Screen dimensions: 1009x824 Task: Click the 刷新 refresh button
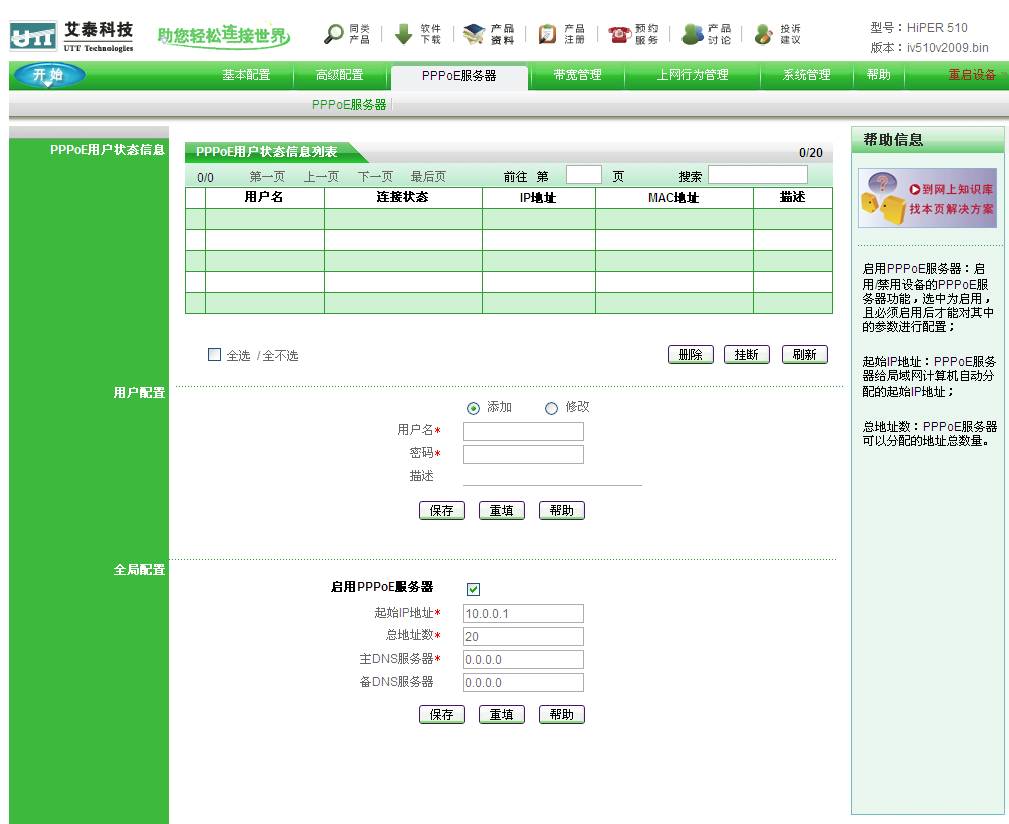tap(804, 355)
